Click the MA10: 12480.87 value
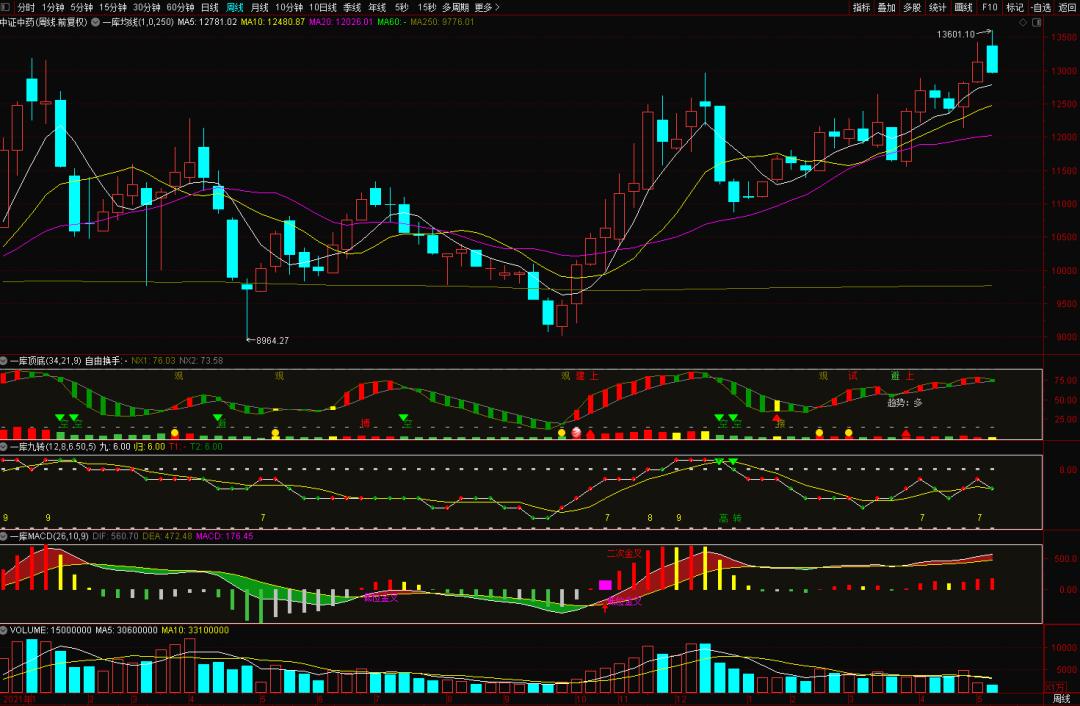 pyautogui.click(x=273, y=22)
